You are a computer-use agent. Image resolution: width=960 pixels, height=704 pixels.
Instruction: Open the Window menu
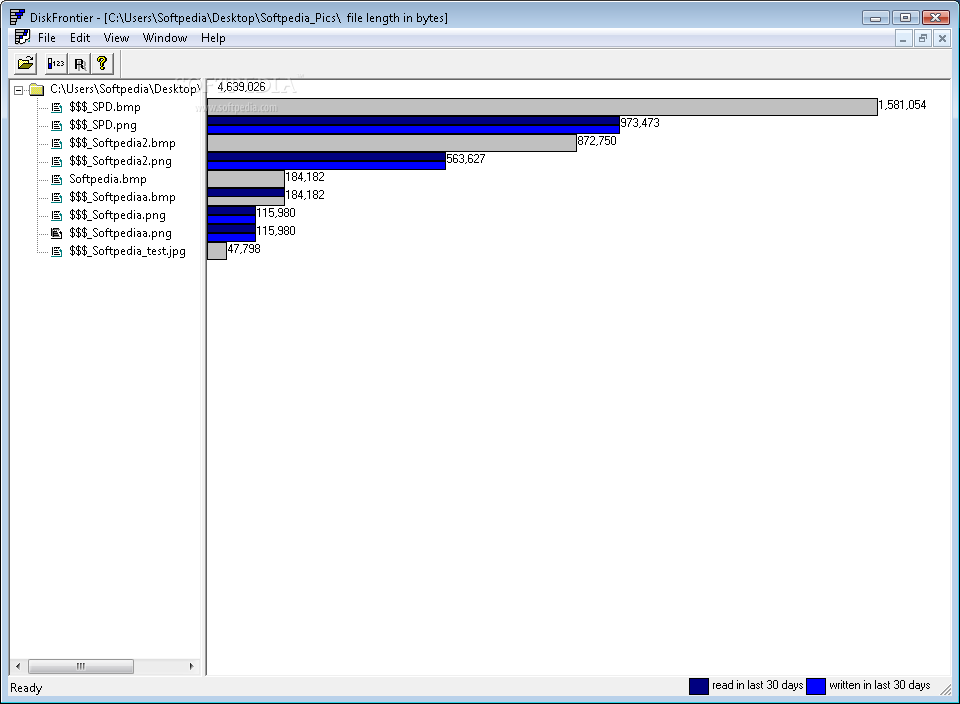(x=165, y=38)
